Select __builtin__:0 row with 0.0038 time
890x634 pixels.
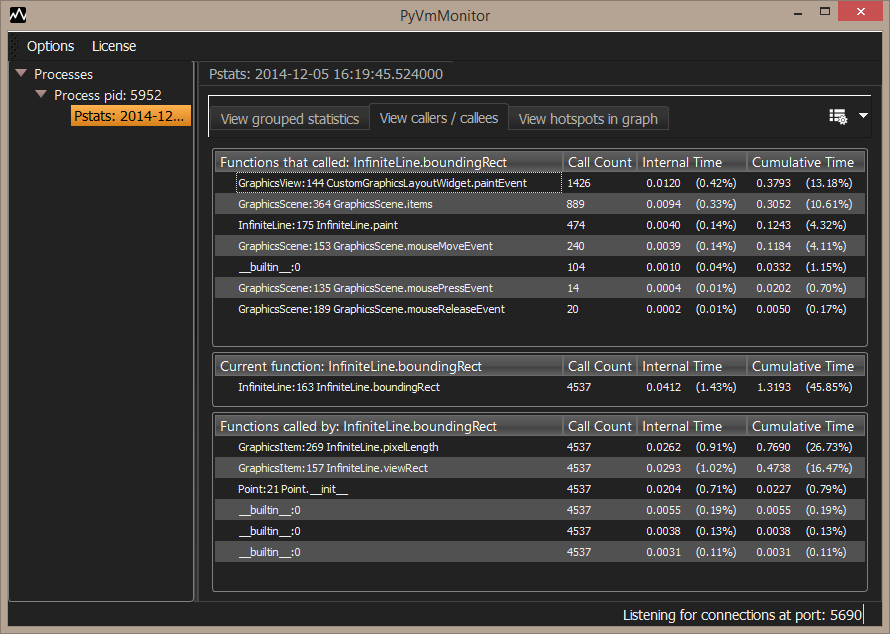(x=540, y=531)
